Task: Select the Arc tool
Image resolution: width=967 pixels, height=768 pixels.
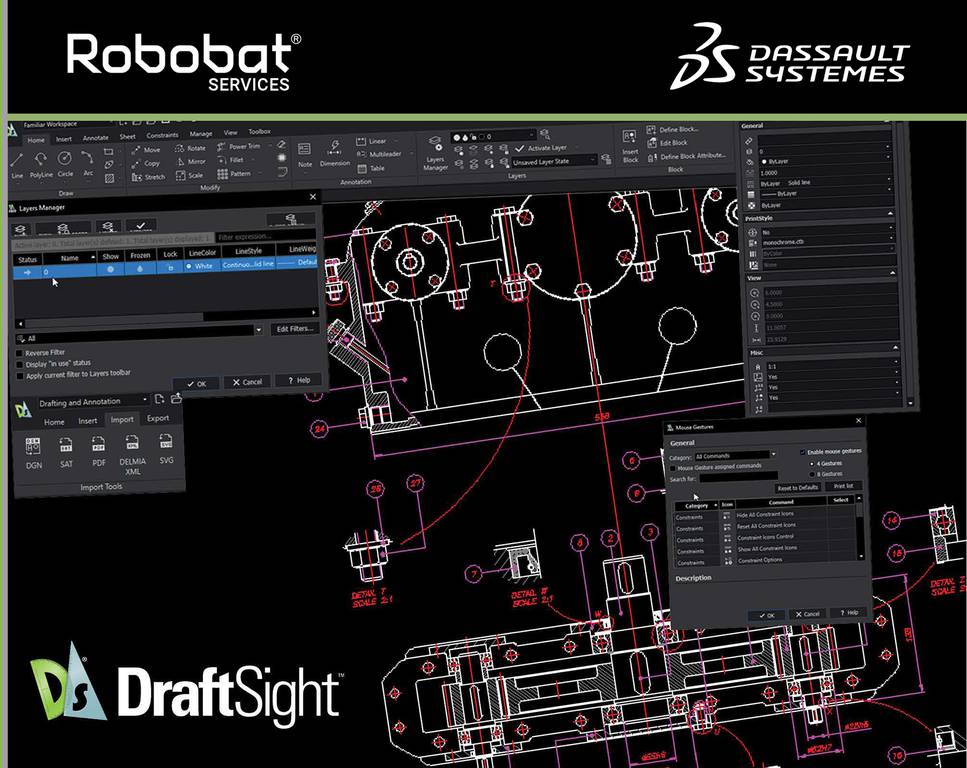Action: (88, 163)
